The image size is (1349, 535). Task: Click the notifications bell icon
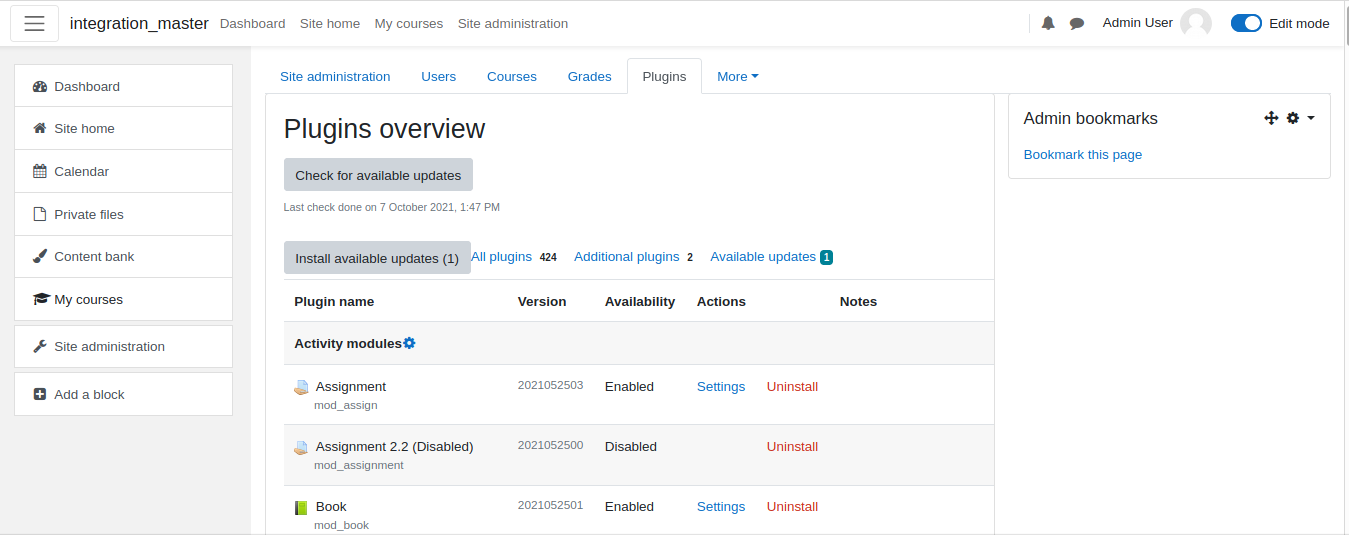pos(1048,23)
